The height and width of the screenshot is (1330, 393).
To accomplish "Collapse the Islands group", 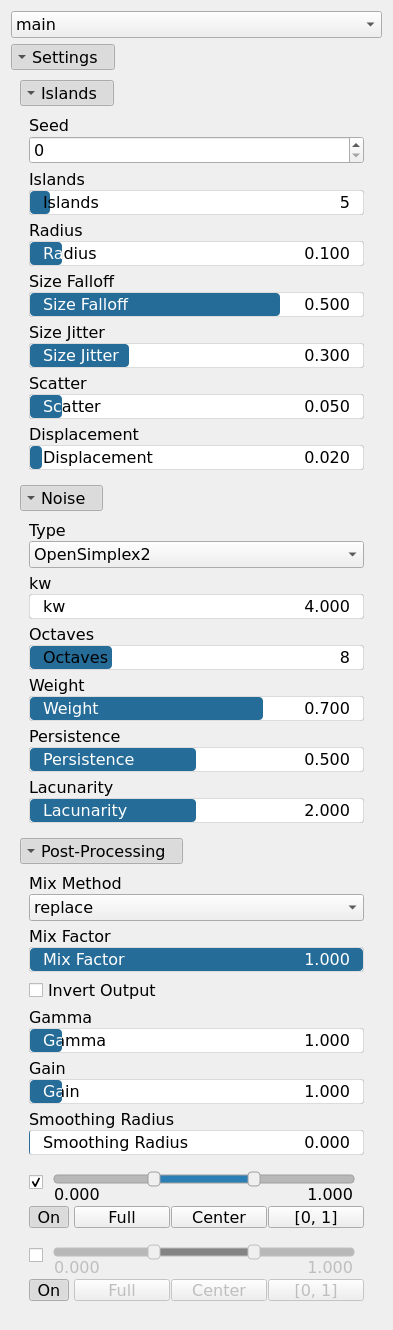I will coord(67,93).
